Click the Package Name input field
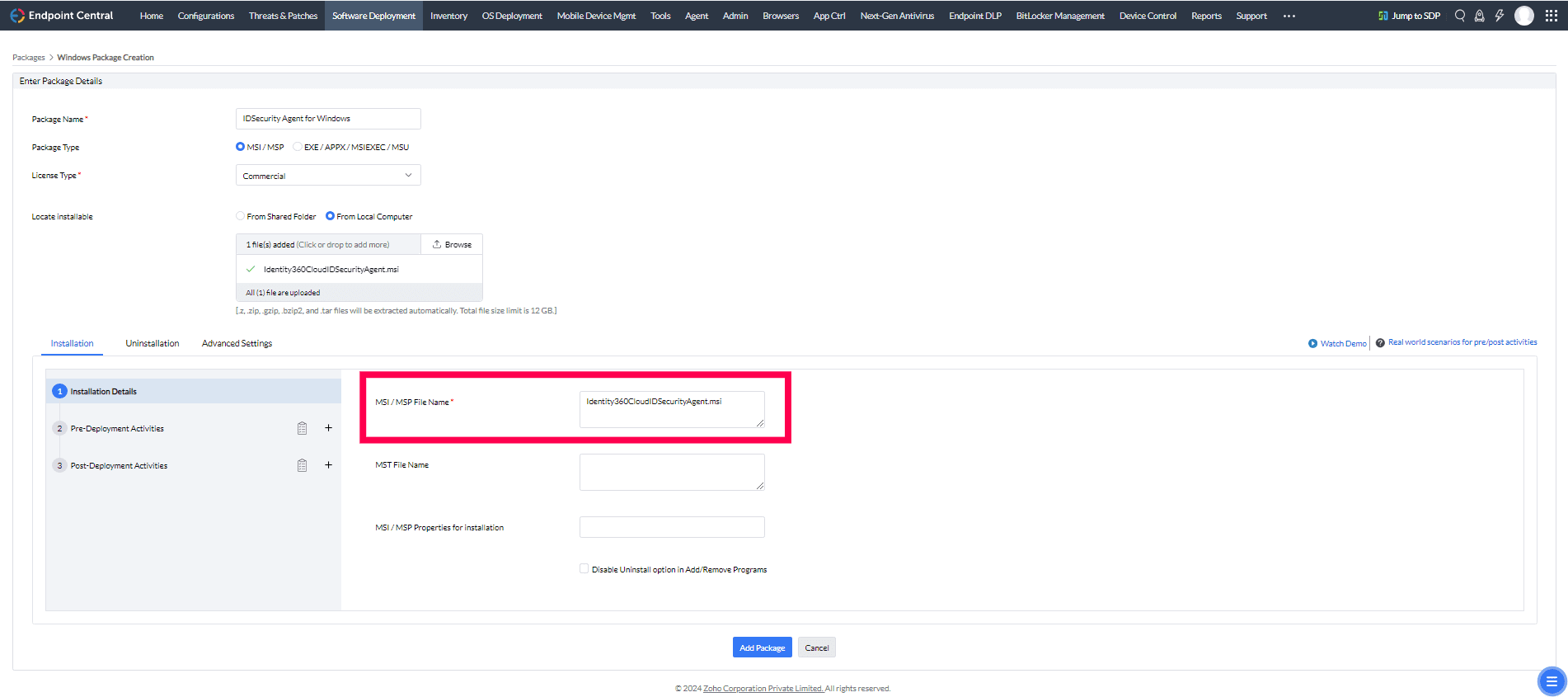 [x=328, y=119]
